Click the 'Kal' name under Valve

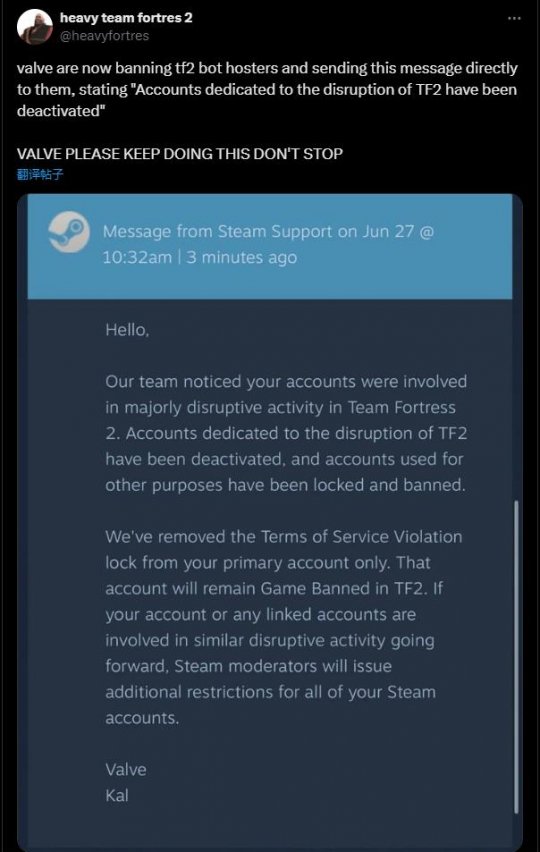(x=117, y=795)
